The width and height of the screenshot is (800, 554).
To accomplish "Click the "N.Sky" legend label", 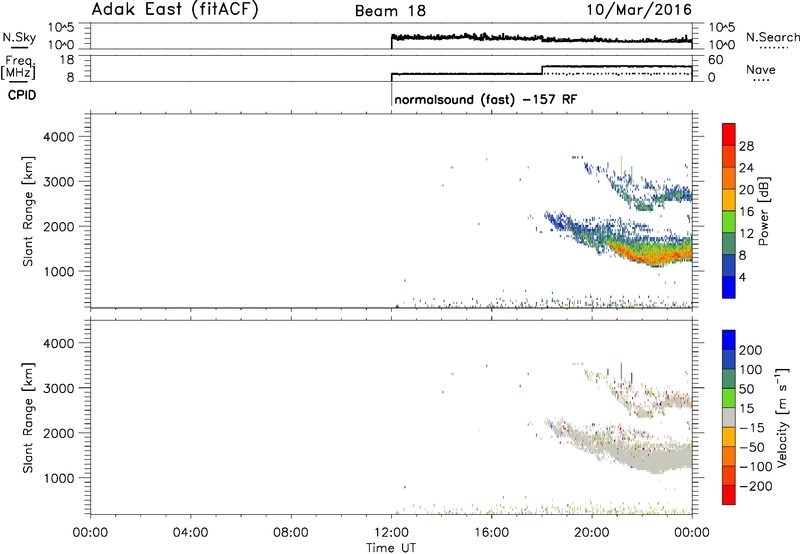I will [x=19, y=37].
